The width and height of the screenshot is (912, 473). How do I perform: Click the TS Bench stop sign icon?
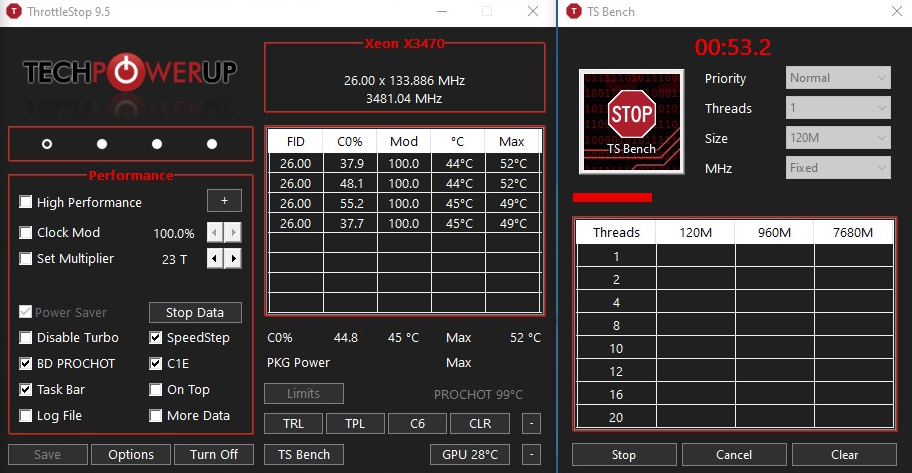click(631, 122)
